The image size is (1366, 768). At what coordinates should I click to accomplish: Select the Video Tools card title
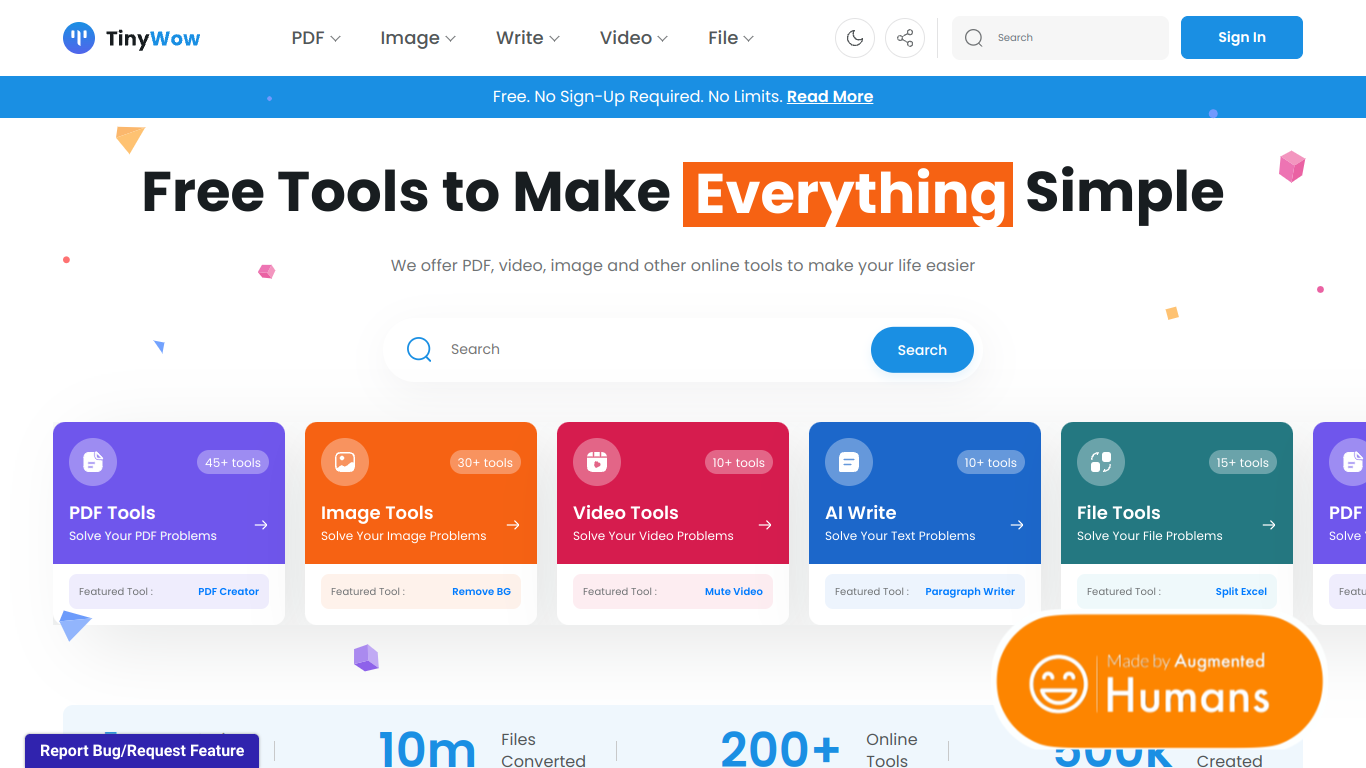pos(626,513)
